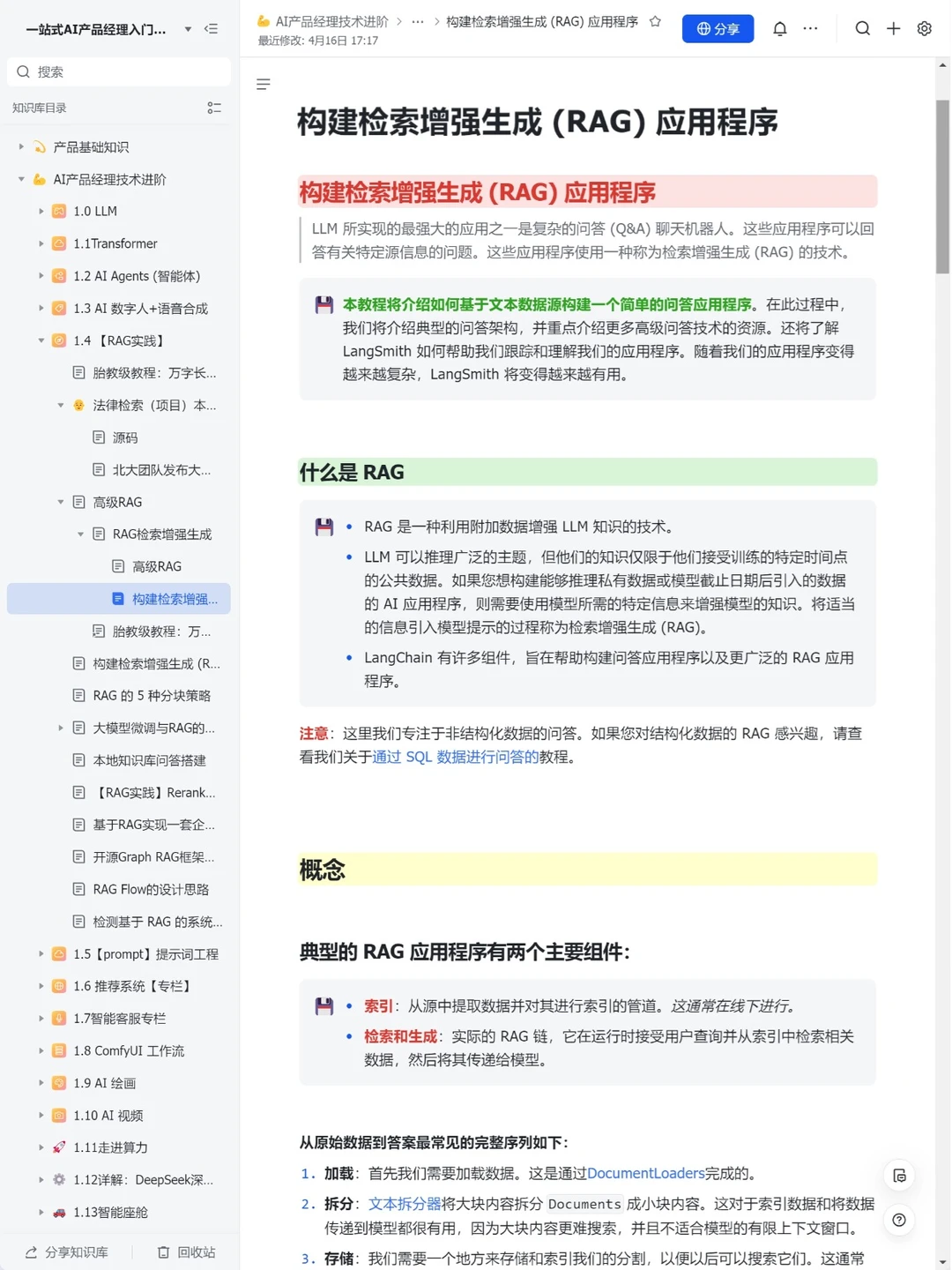Collapse the 高级RAG tree node
The width and height of the screenshot is (952, 1270).
pos(61,502)
